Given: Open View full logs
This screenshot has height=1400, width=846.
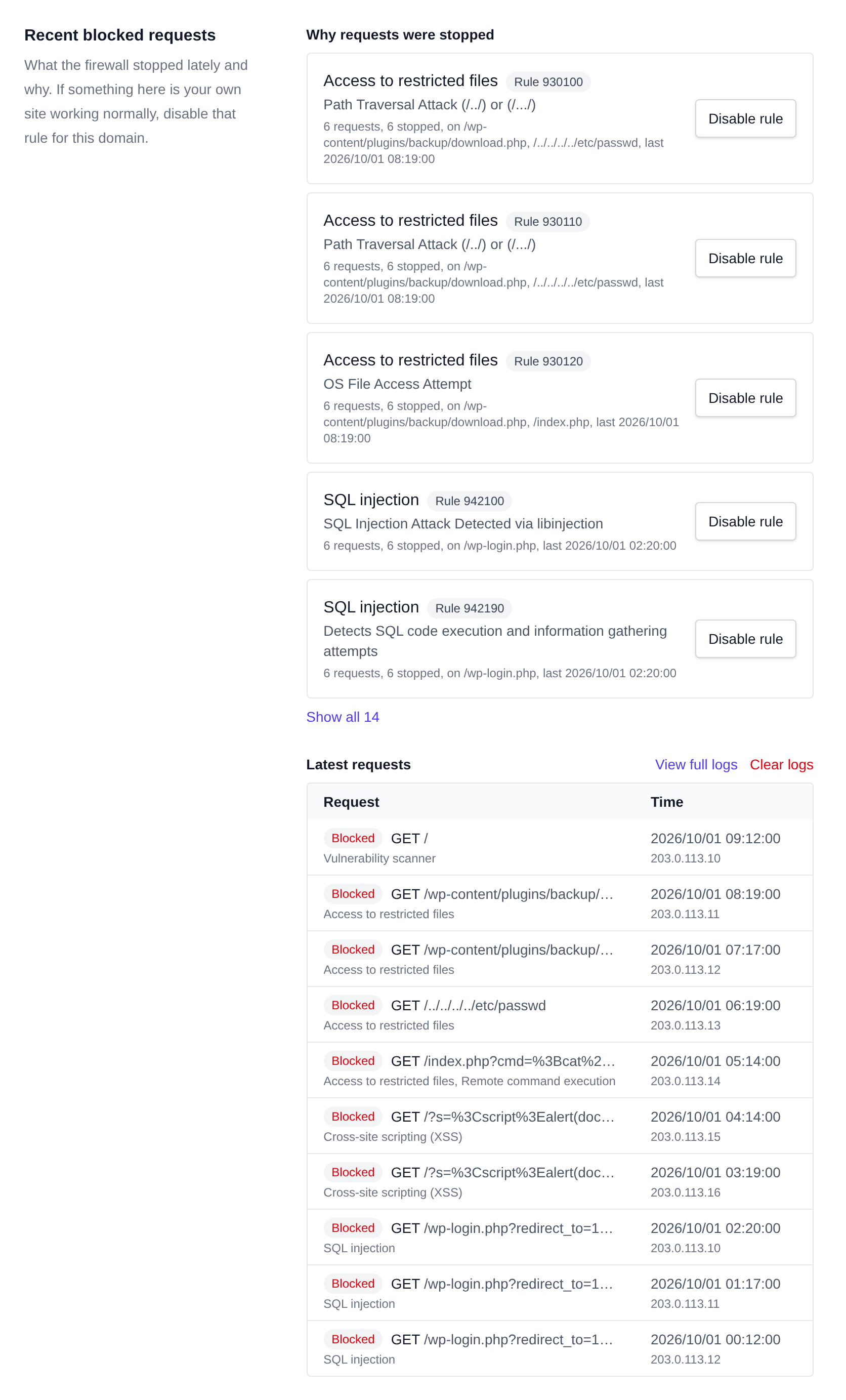Looking at the screenshot, I should pyautogui.click(x=696, y=765).
